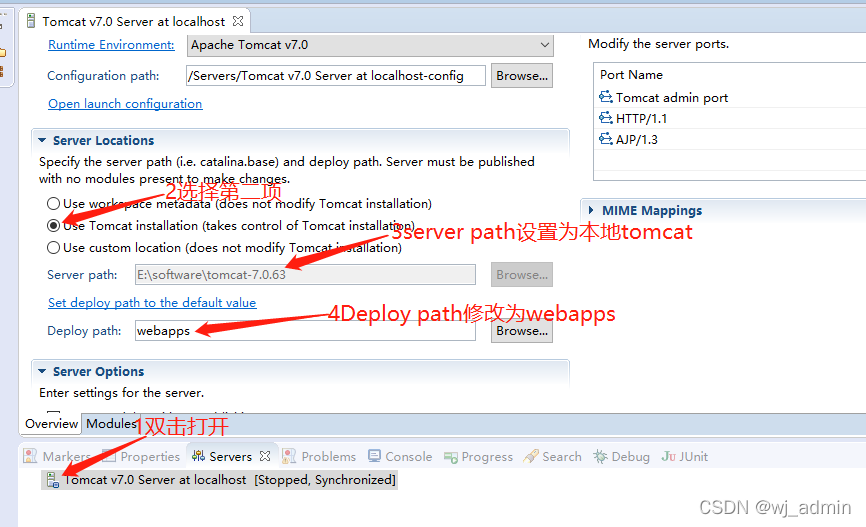The height and width of the screenshot is (527, 866).
Task: Click the AJP/1.3 port icon
Action: coord(606,139)
